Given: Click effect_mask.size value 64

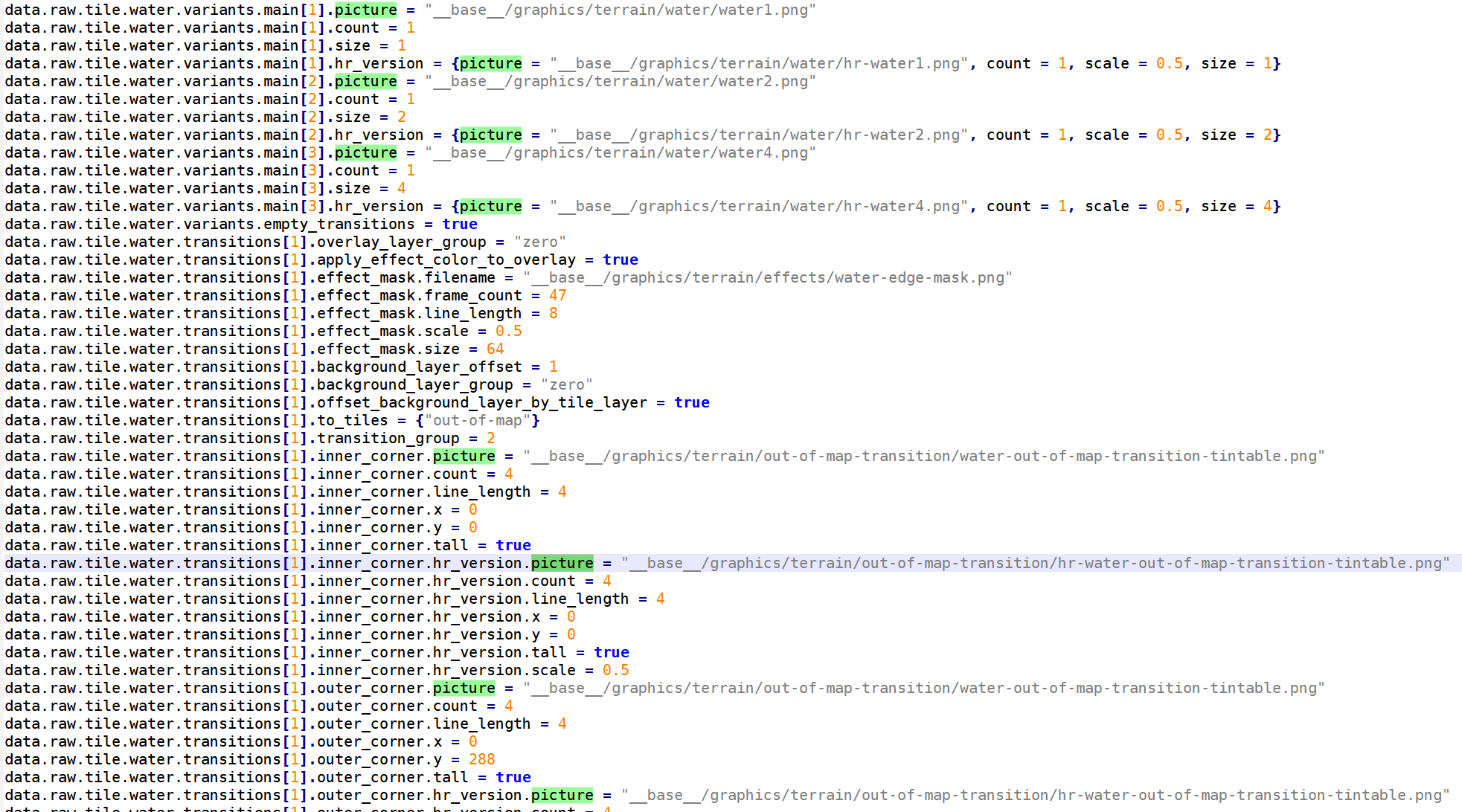Looking at the screenshot, I should [495, 349].
